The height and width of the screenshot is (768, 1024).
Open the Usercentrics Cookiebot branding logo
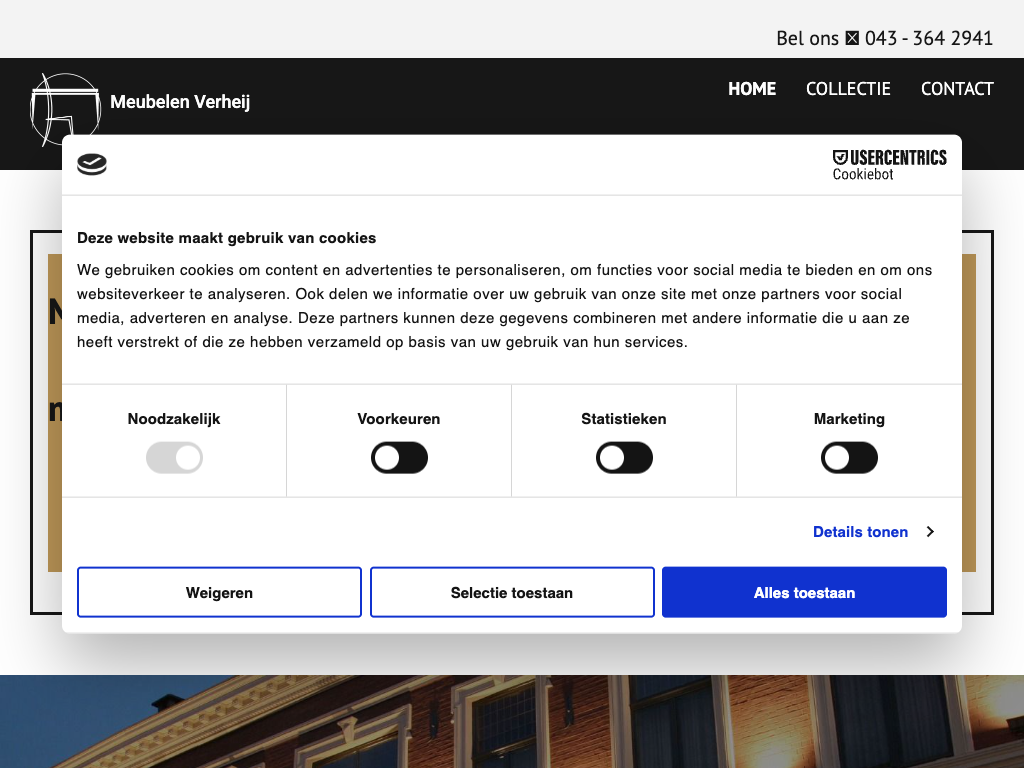[889, 165]
